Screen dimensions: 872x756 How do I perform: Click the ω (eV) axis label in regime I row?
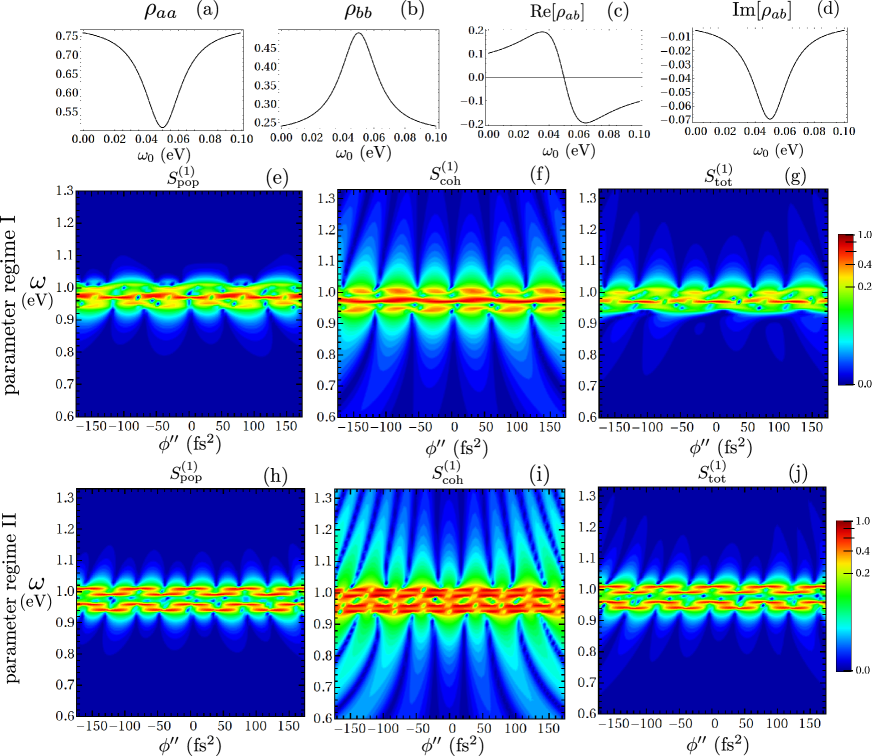pyautogui.click(x=37, y=291)
